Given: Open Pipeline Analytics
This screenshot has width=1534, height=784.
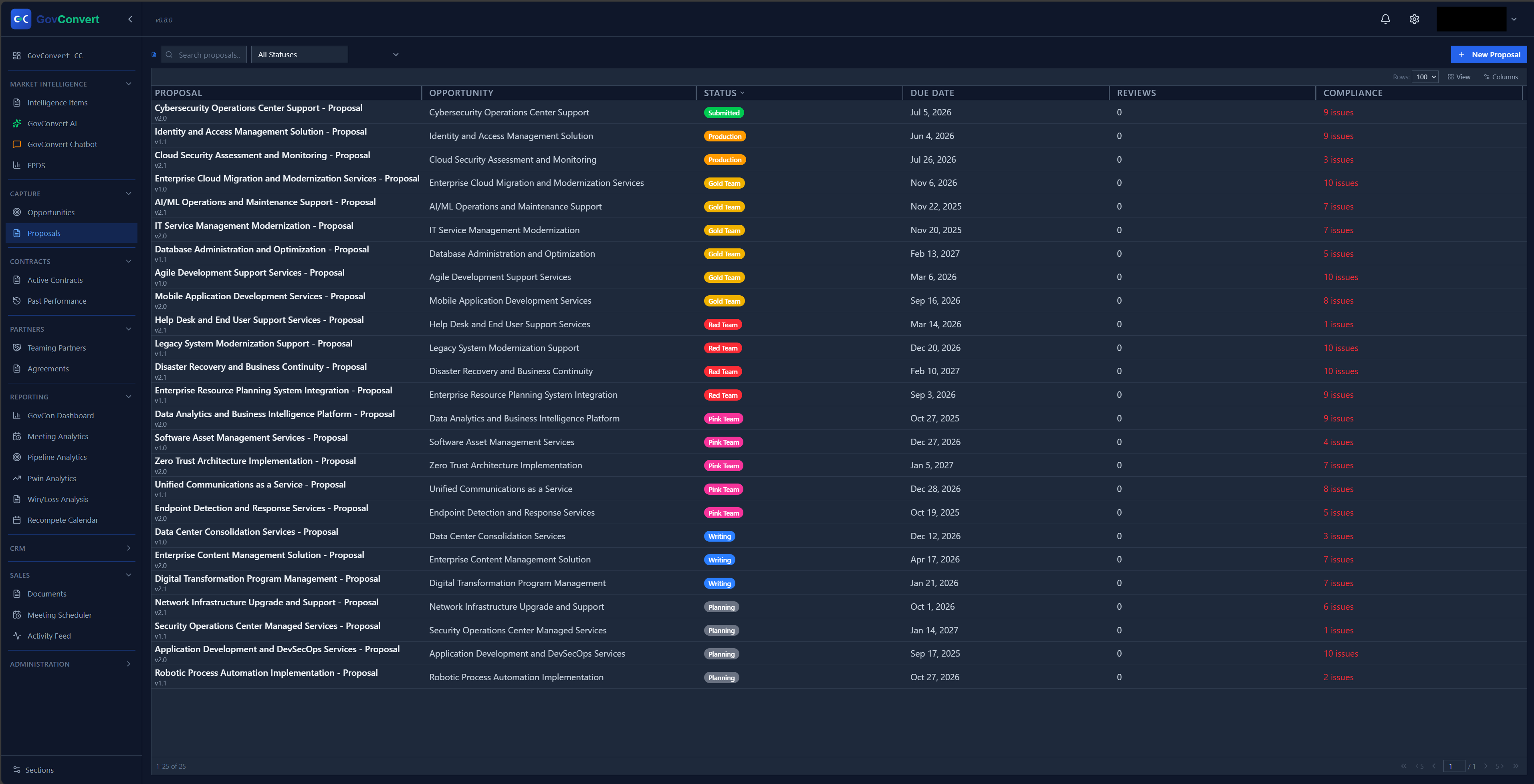Looking at the screenshot, I should (x=58, y=457).
